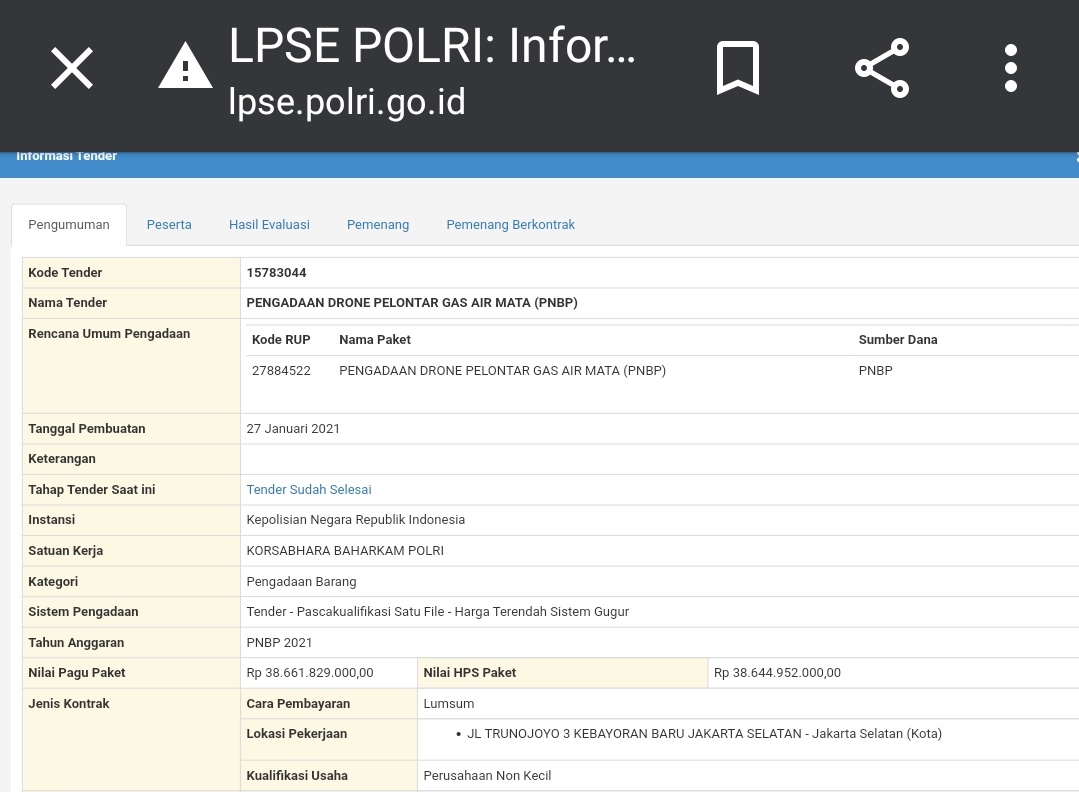Click the PNBP 2021 budget year
1079x792 pixels.
coord(279,643)
